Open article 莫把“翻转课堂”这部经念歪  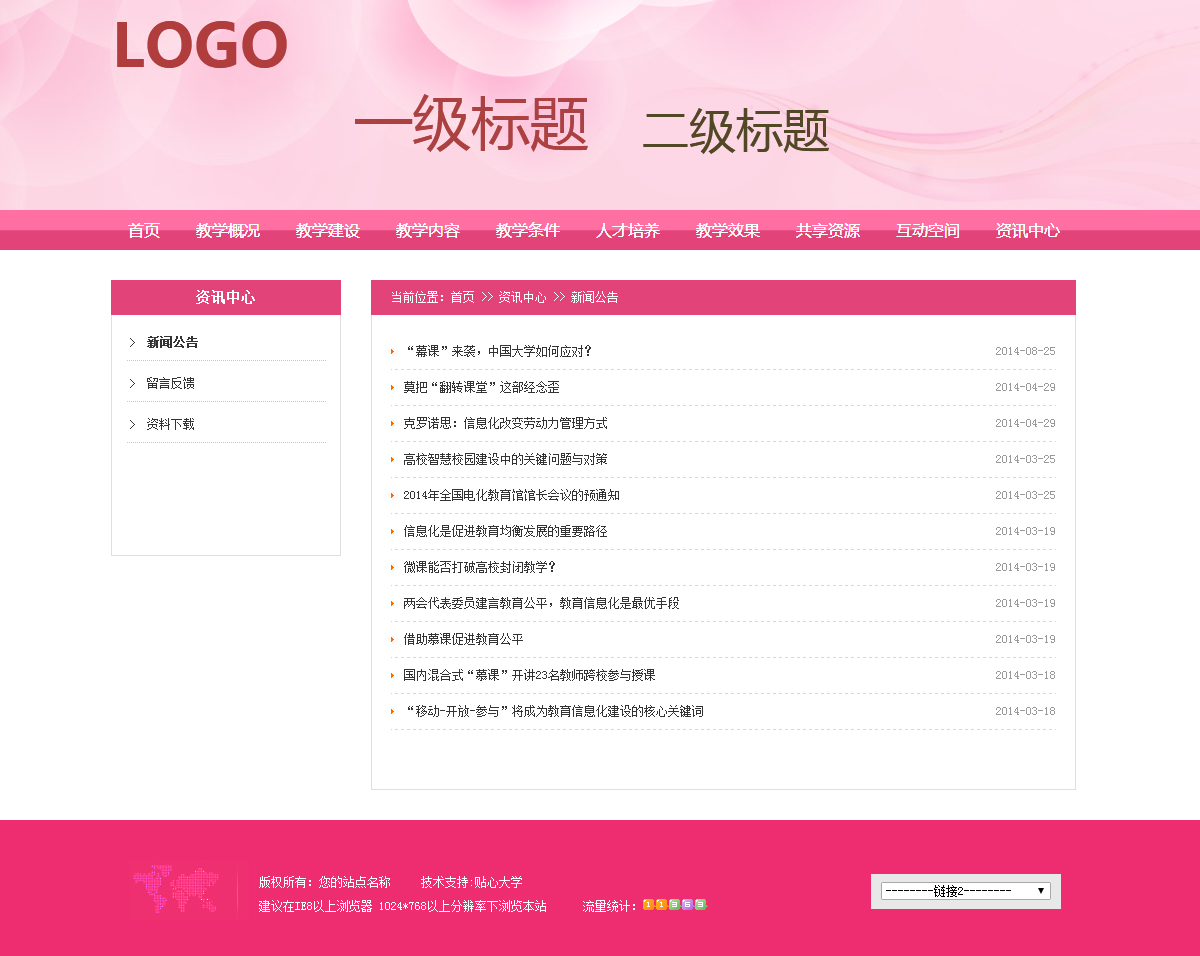(x=481, y=387)
